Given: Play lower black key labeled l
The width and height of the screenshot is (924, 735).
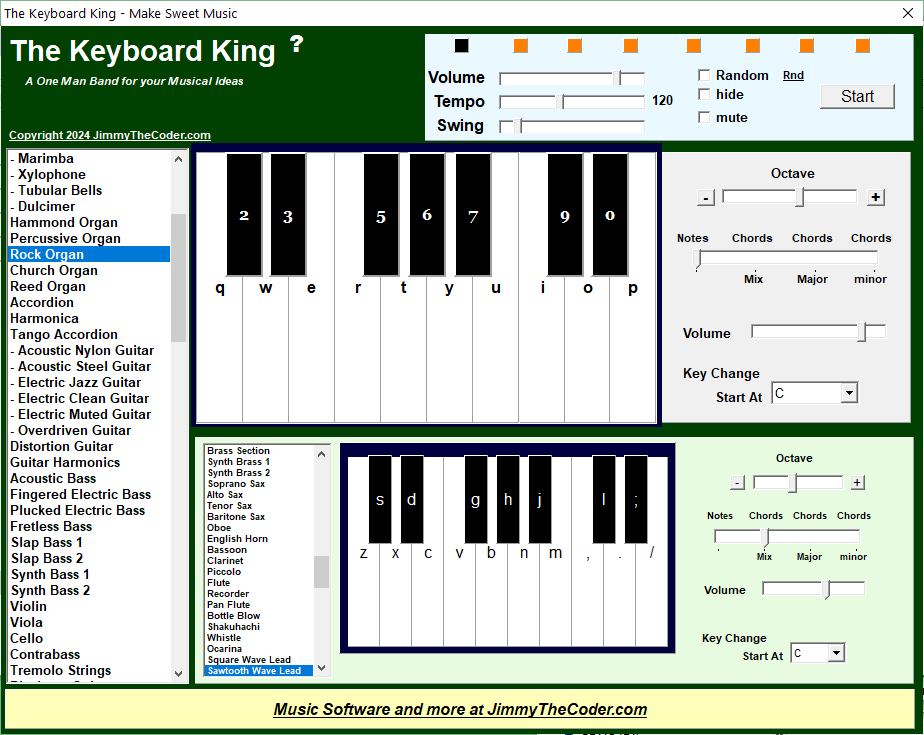Looking at the screenshot, I should coord(603,499).
